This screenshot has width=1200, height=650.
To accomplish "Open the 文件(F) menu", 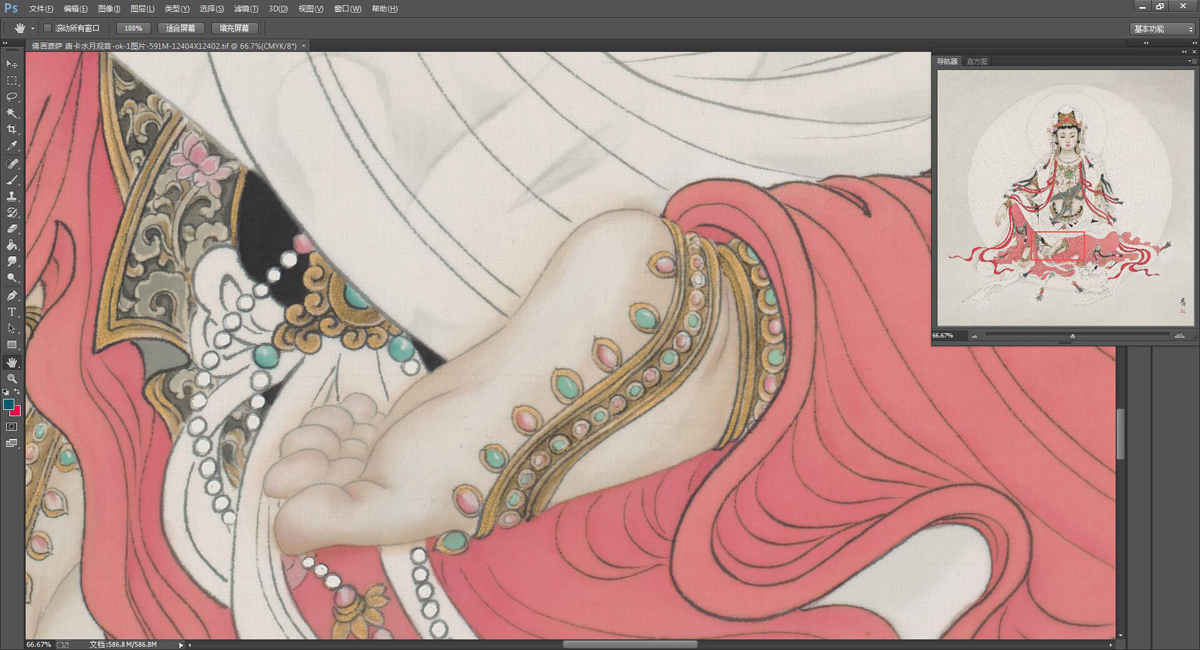I will [x=40, y=8].
